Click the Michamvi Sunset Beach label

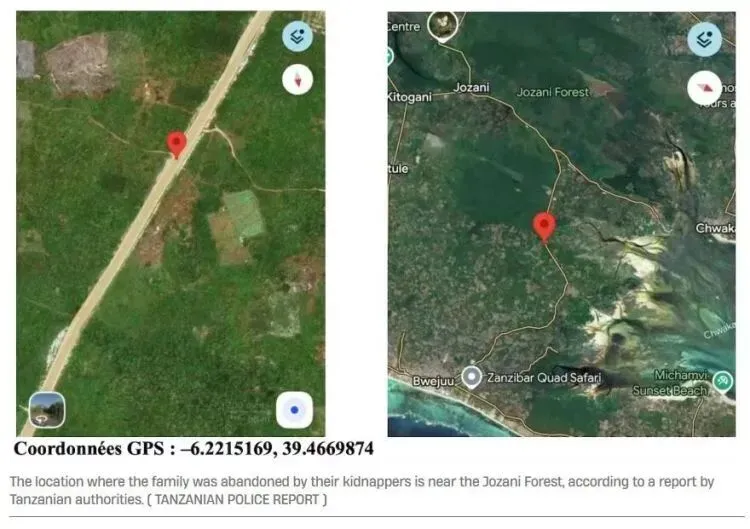tap(671, 383)
